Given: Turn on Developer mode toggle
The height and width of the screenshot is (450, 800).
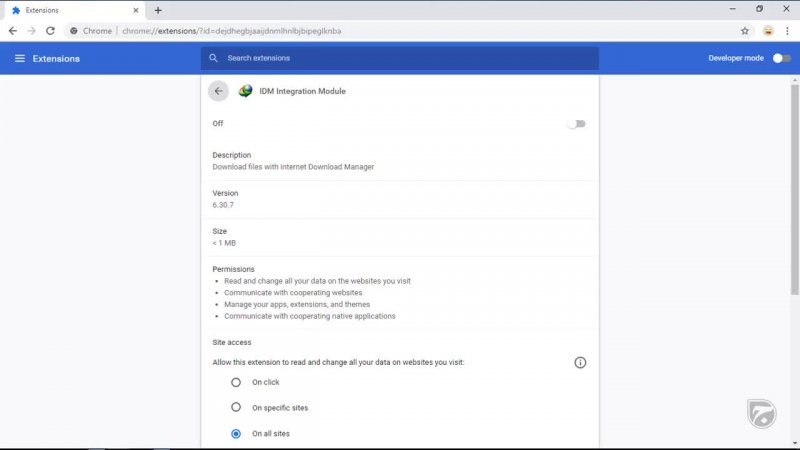Looking at the screenshot, I should [781, 59].
